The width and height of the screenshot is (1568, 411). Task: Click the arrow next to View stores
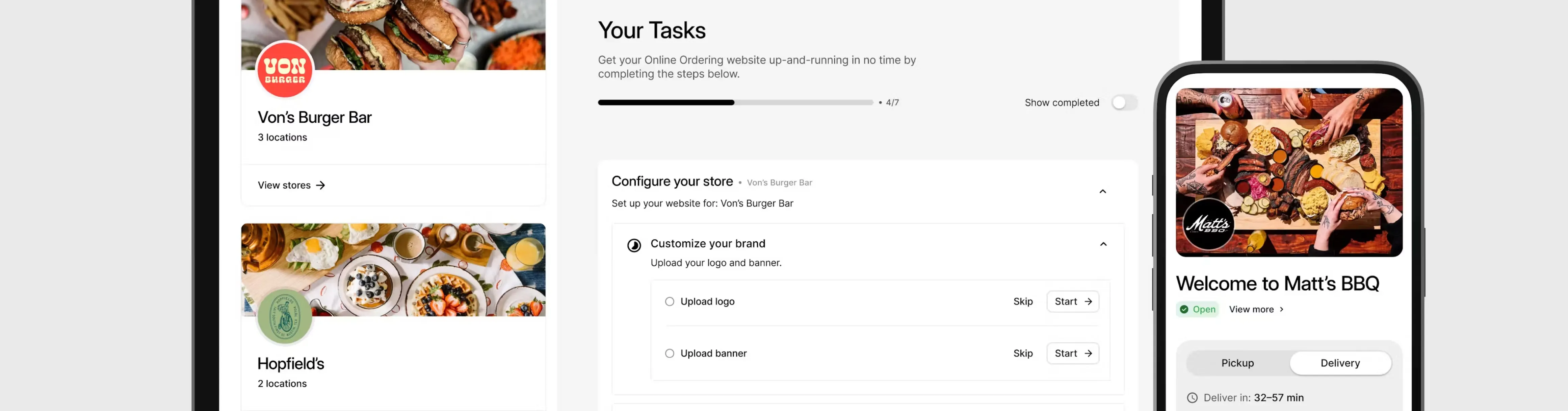coord(321,185)
